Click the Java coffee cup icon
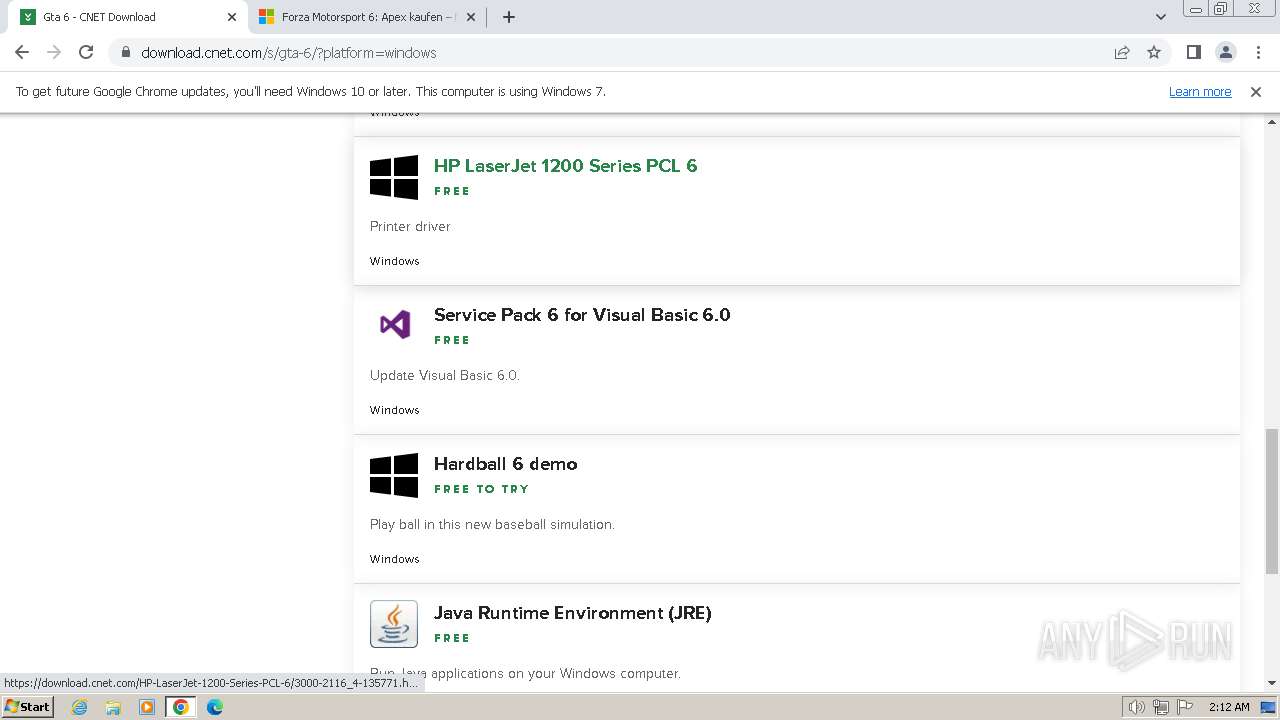The width and height of the screenshot is (1280, 720). tap(394, 624)
